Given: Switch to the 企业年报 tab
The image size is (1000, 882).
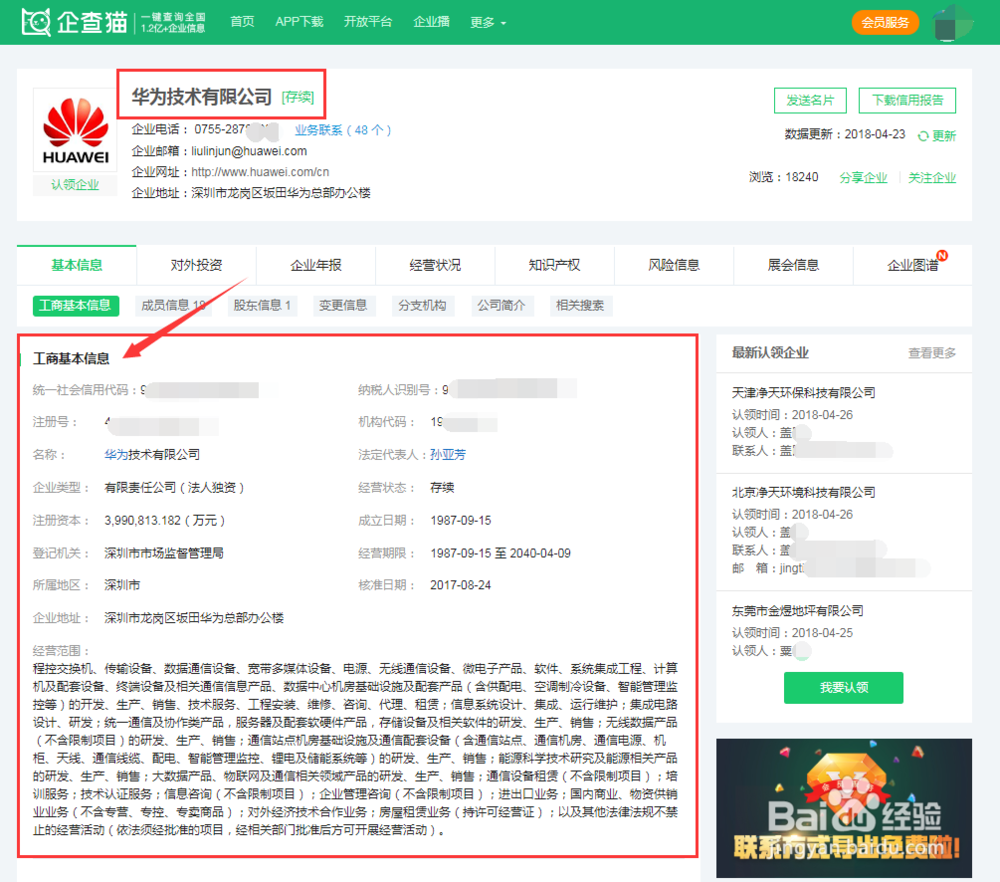Looking at the screenshot, I should pyautogui.click(x=316, y=265).
